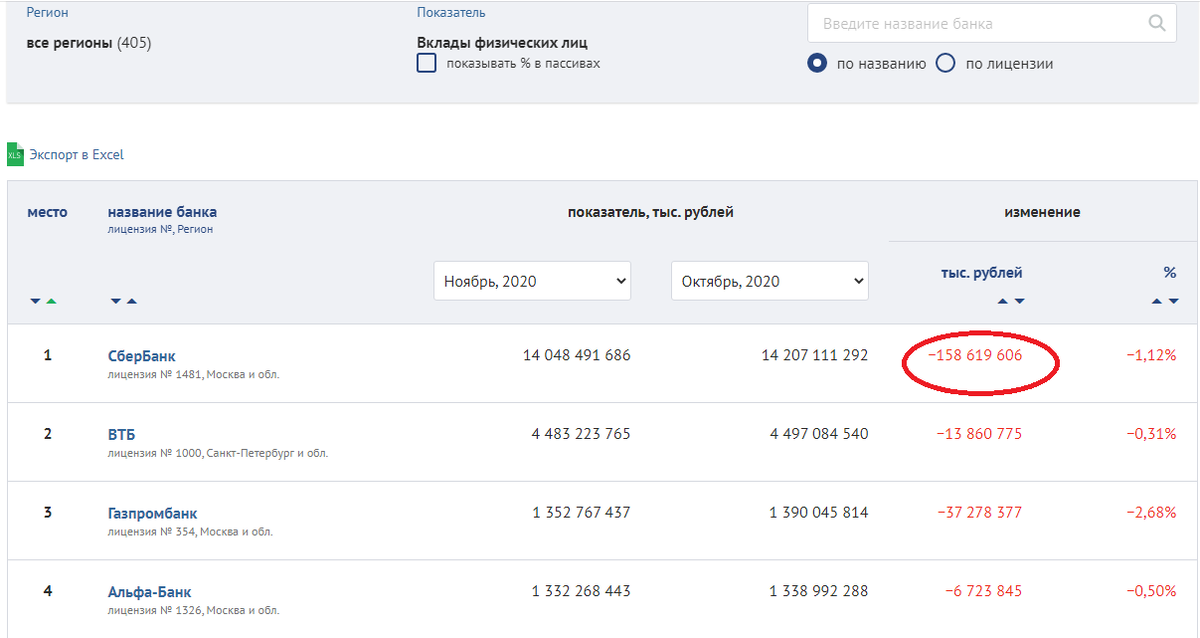Click 'лицензия № 1326, Москва и обл.' text
The height and width of the screenshot is (638, 1200).
193,610
